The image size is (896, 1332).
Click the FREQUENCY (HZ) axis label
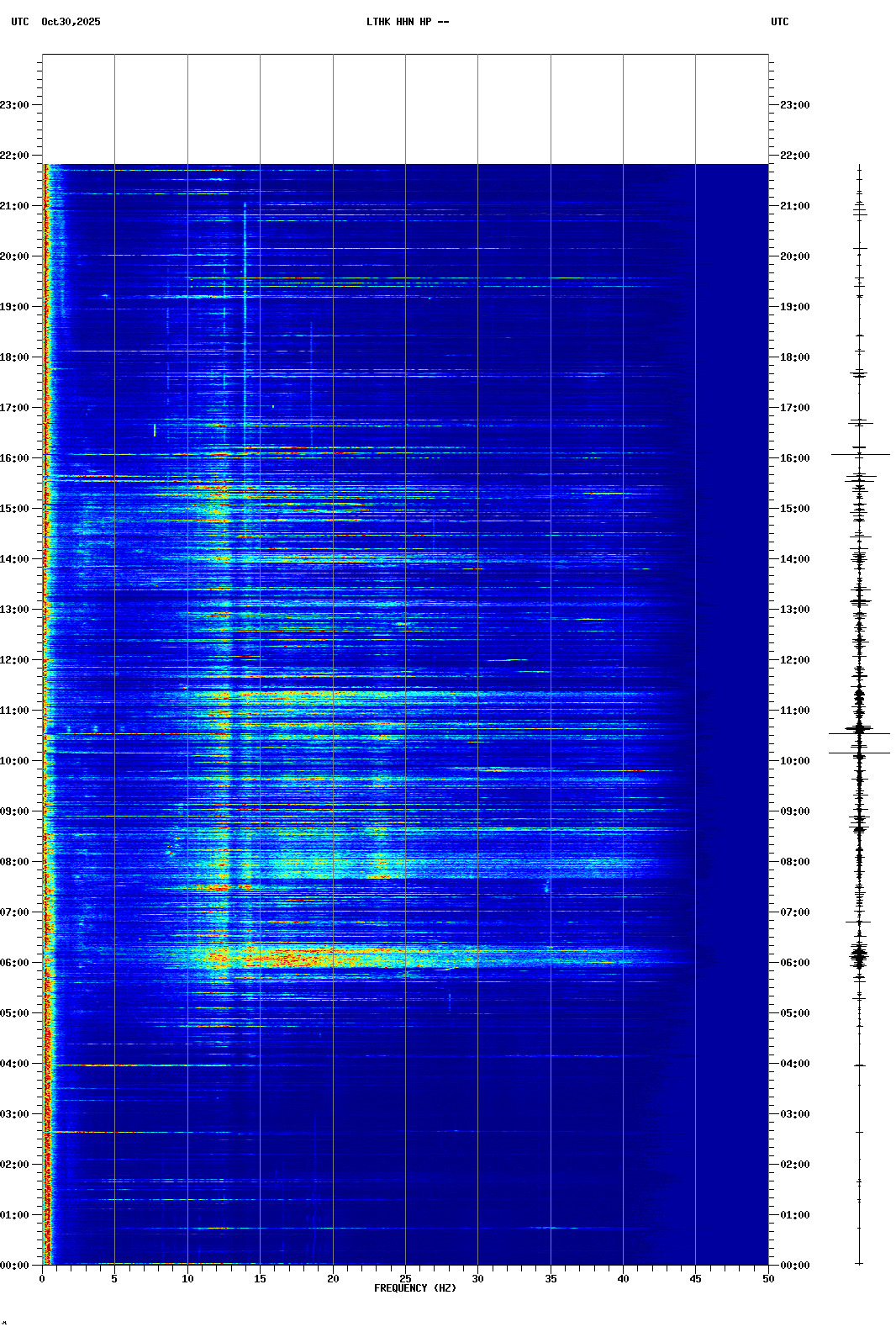click(x=414, y=1288)
